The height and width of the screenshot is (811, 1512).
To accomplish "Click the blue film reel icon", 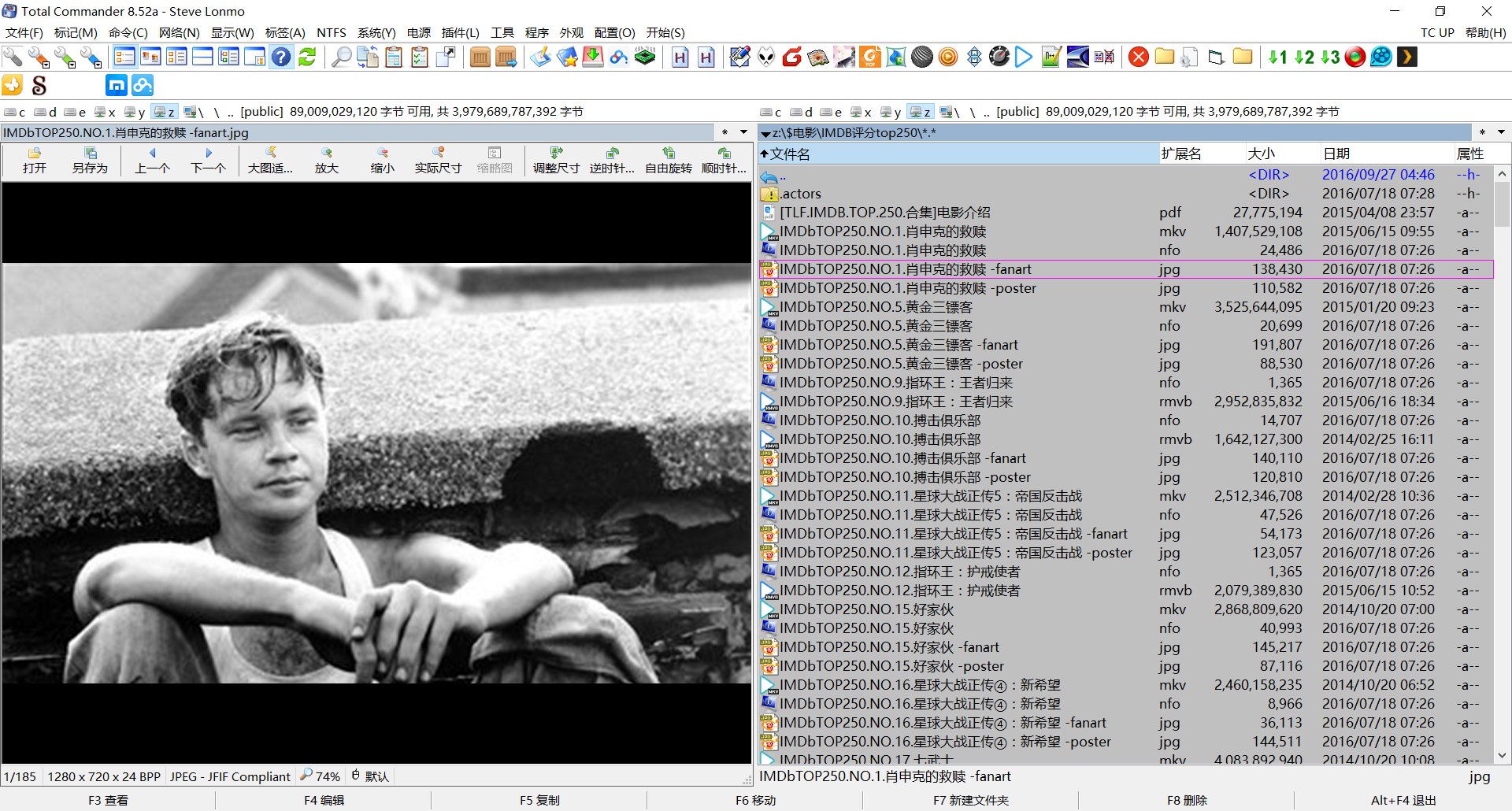I will 1381,57.
